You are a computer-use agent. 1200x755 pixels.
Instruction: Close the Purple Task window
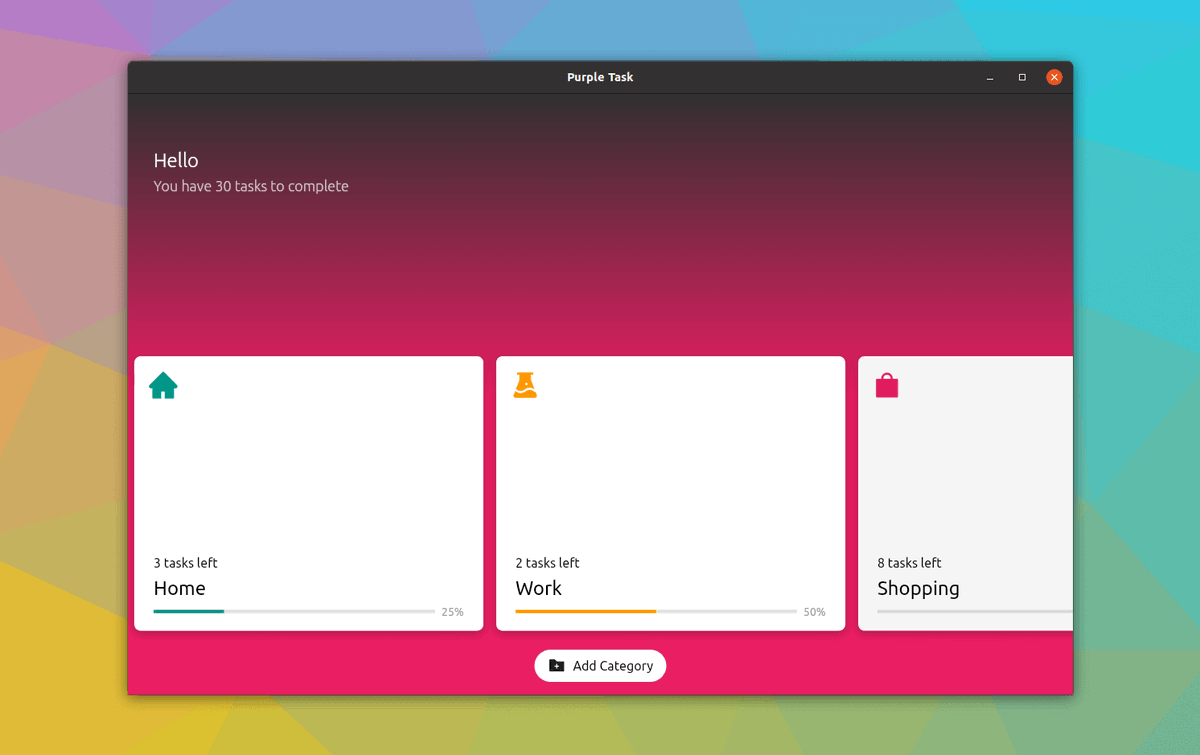click(x=1054, y=77)
